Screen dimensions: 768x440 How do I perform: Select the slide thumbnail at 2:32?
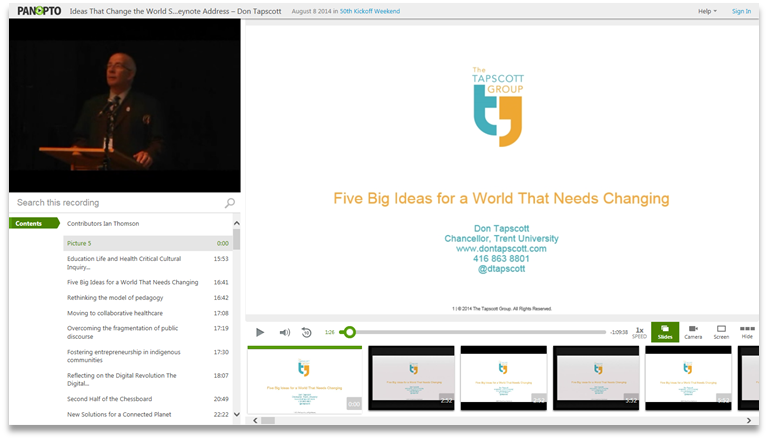(x=411, y=378)
